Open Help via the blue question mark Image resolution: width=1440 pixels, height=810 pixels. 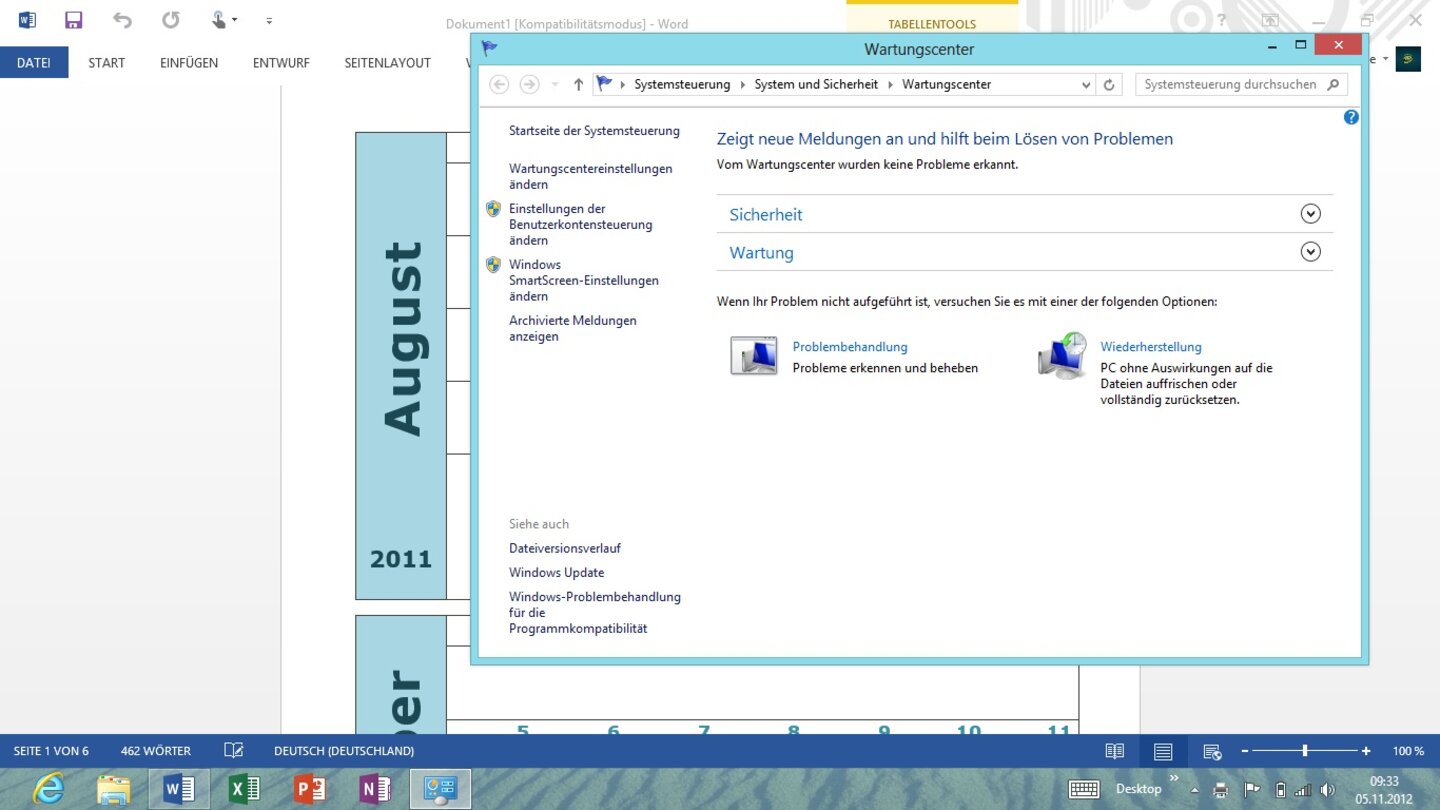pos(1351,117)
